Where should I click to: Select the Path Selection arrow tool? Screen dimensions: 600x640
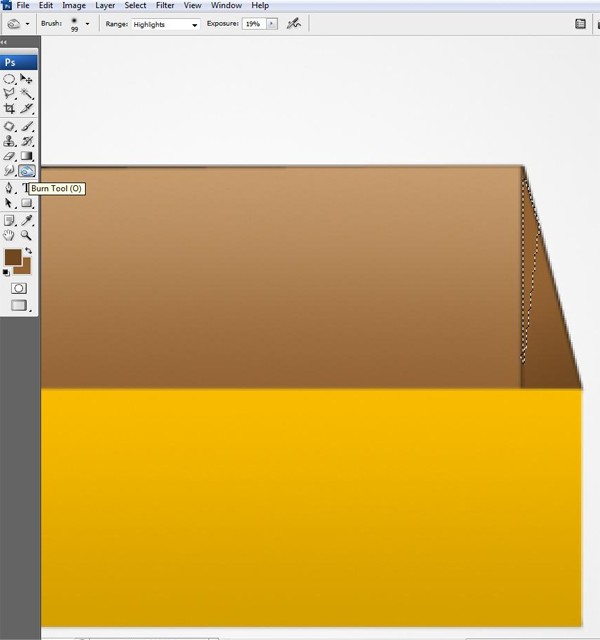(x=9, y=203)
